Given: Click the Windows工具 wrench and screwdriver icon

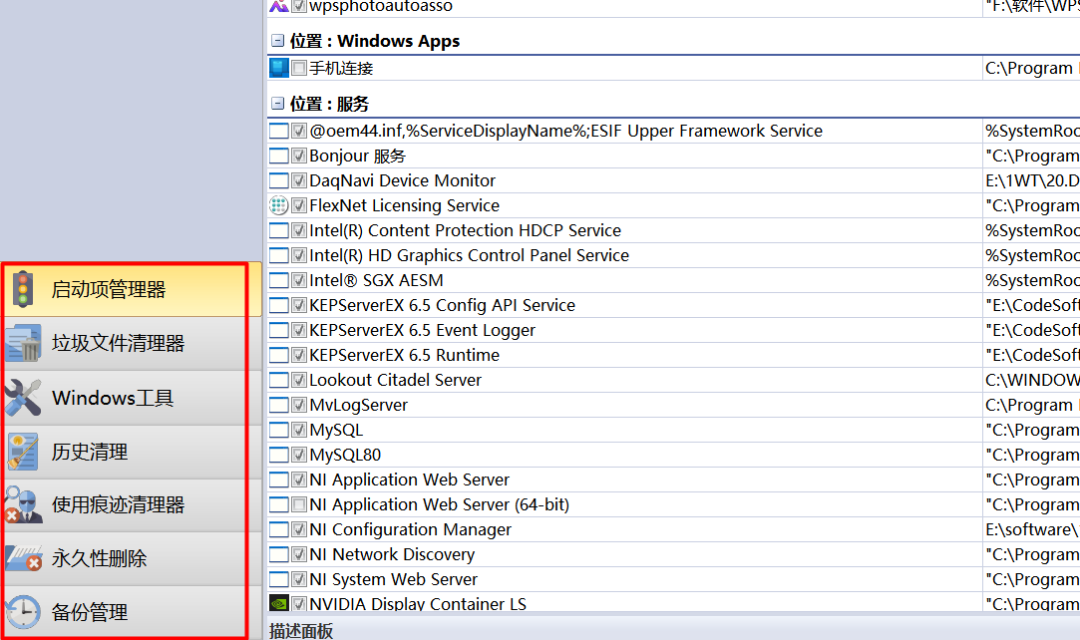Looking at the screenshot, I should pyautogui.click(x=23, y=398).
